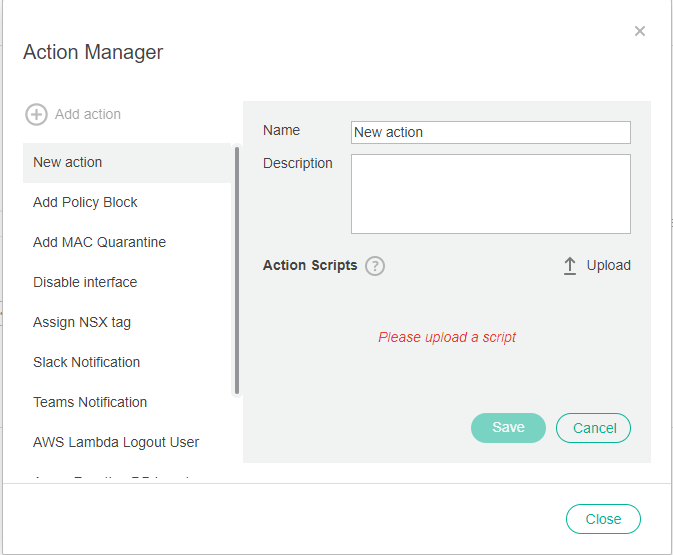
Task: Click the Upload text link
Action: 608,265
